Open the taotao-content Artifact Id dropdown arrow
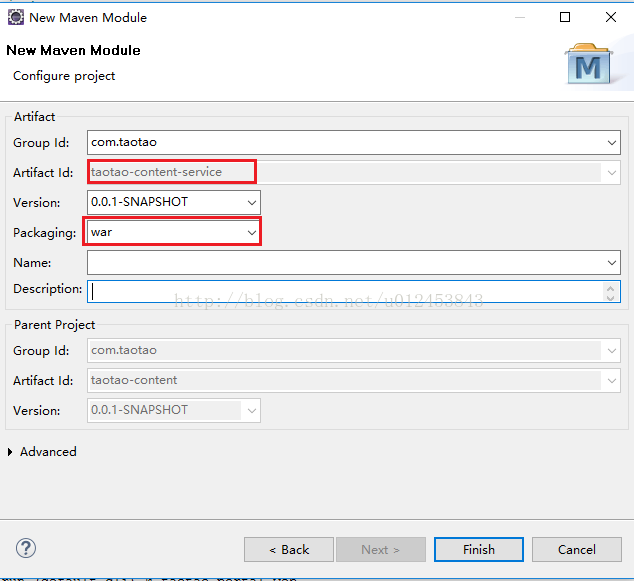This screenshot has height=581, width=639. 611,381
